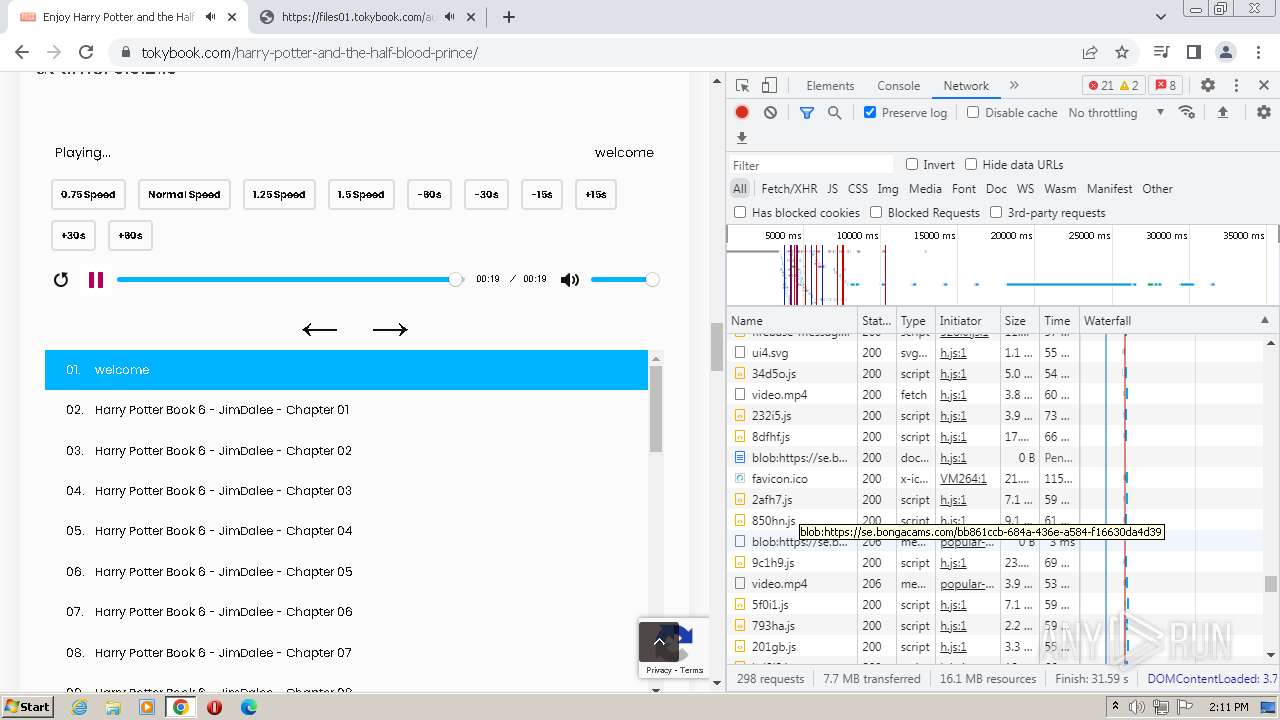Expand more DevTools tabs chevron
Screen dimensions: 1280x720
[1014, 86]
